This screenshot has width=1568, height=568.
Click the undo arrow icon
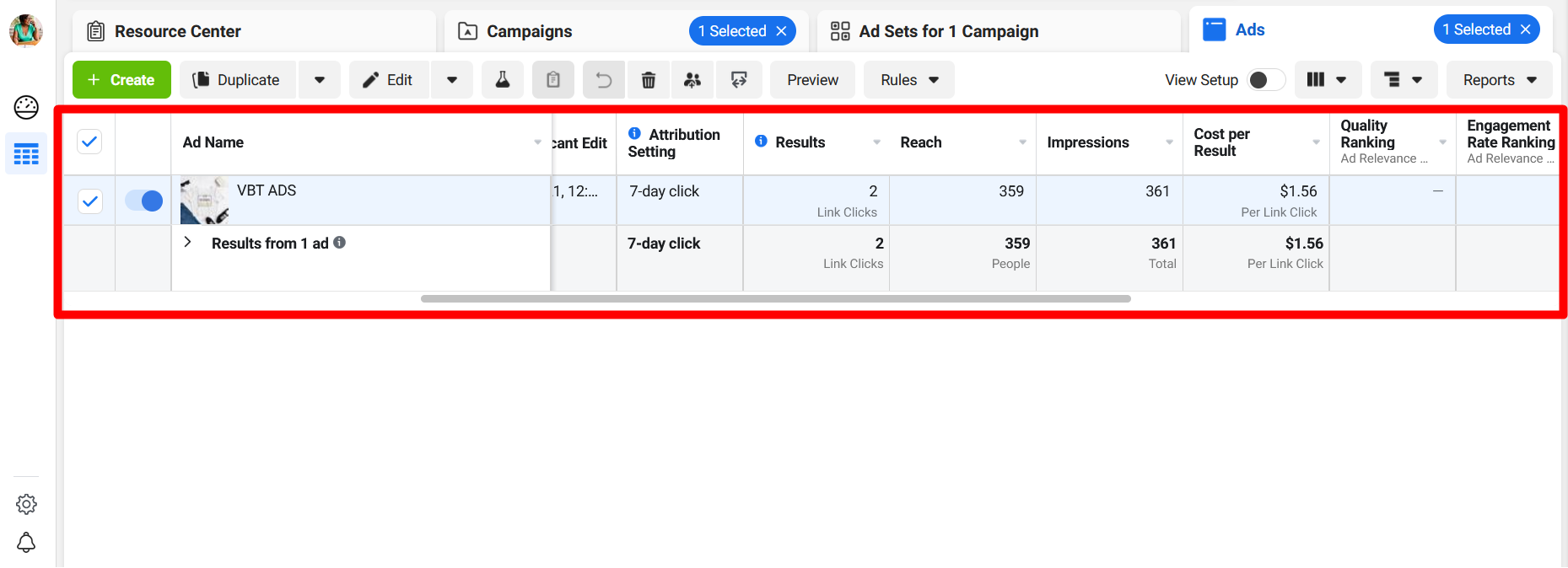point(604,80)
